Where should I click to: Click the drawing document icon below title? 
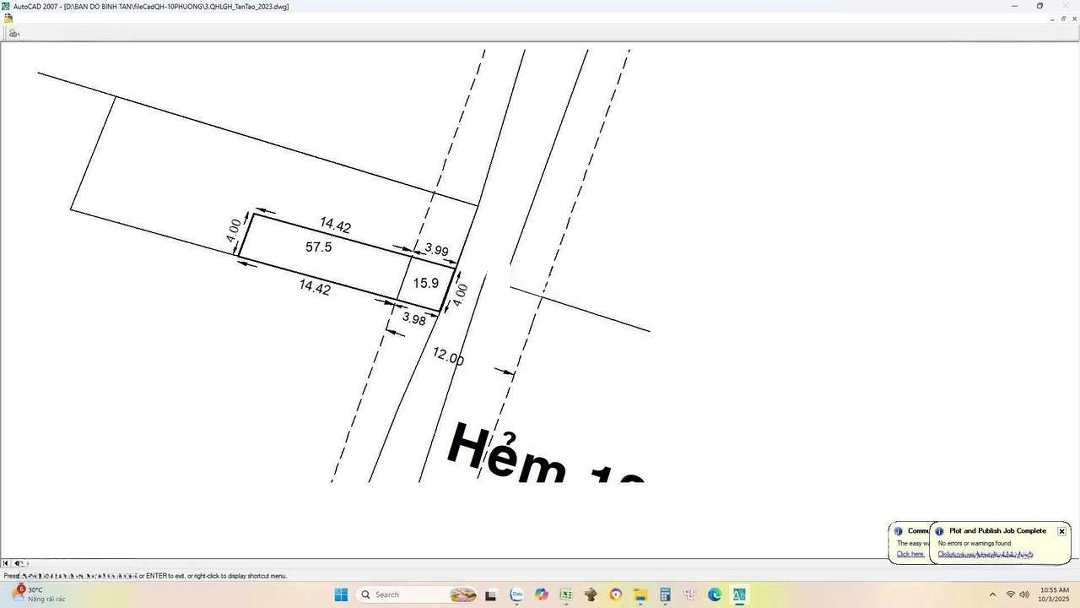8,18
